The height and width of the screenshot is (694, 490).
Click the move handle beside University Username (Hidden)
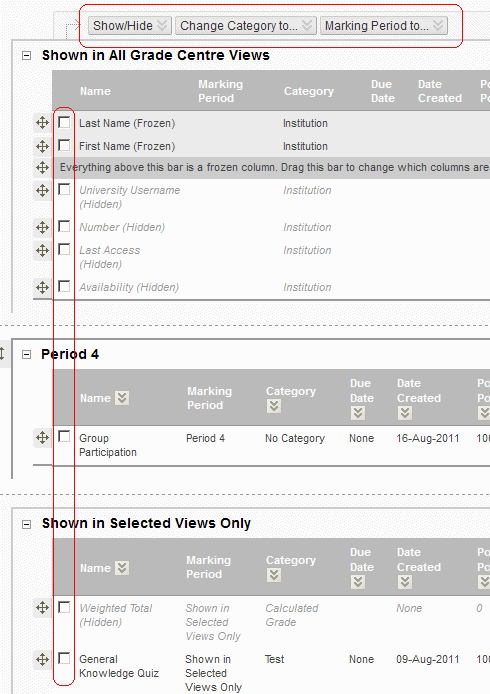[x=42, y=191]
